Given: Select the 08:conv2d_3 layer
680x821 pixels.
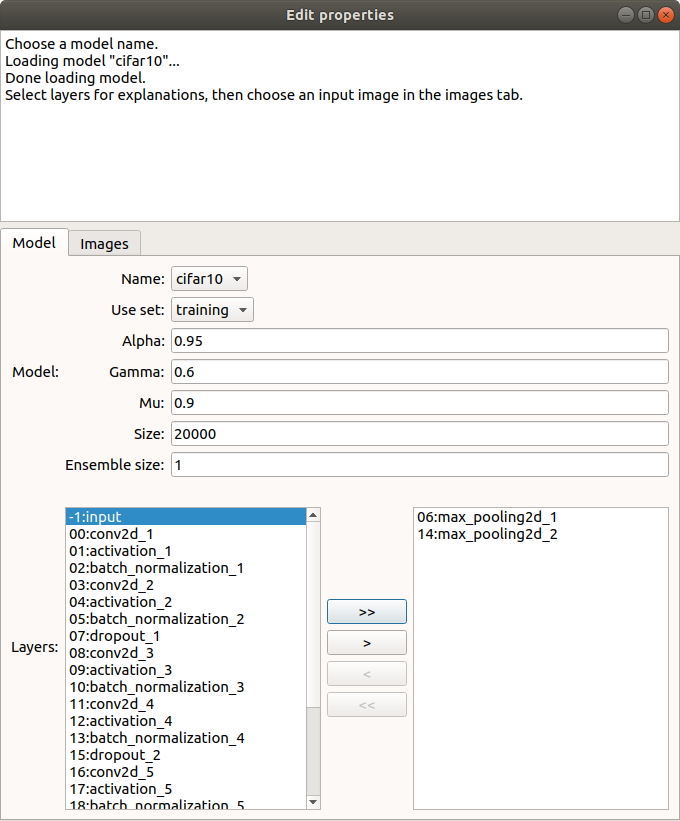Looking at the screenshot, I should point(186,653).
